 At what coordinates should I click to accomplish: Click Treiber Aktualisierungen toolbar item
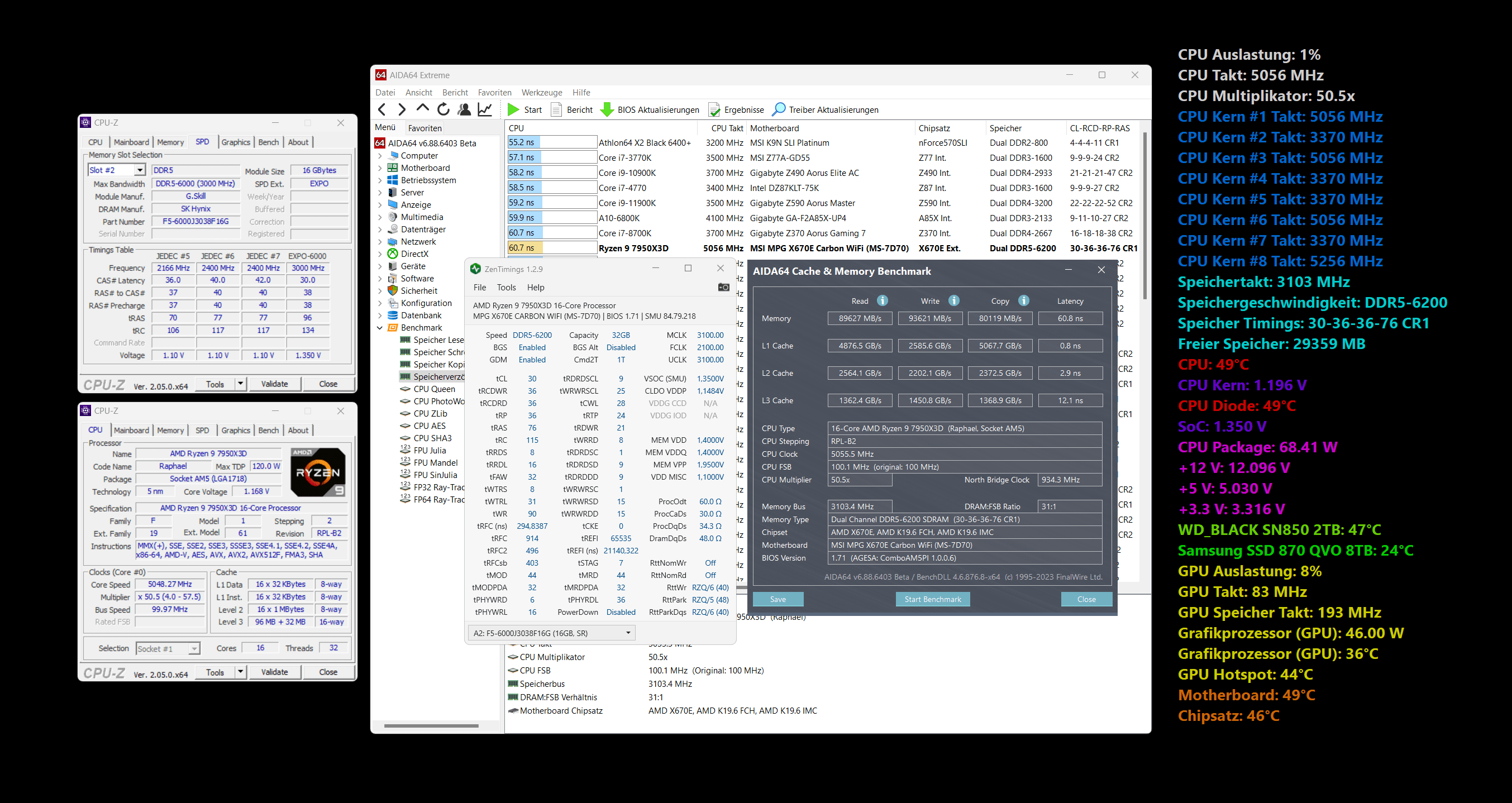coord(824,110)
